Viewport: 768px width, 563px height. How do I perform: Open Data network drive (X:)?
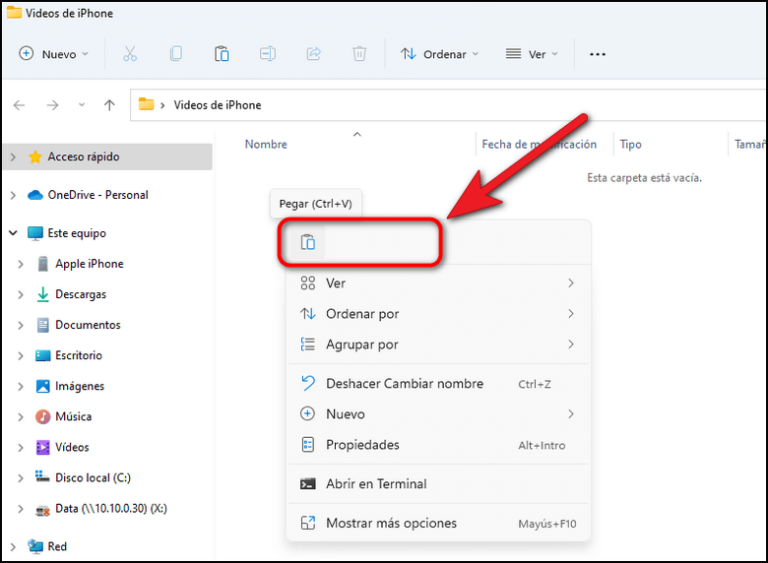click(x=111, y=509)
